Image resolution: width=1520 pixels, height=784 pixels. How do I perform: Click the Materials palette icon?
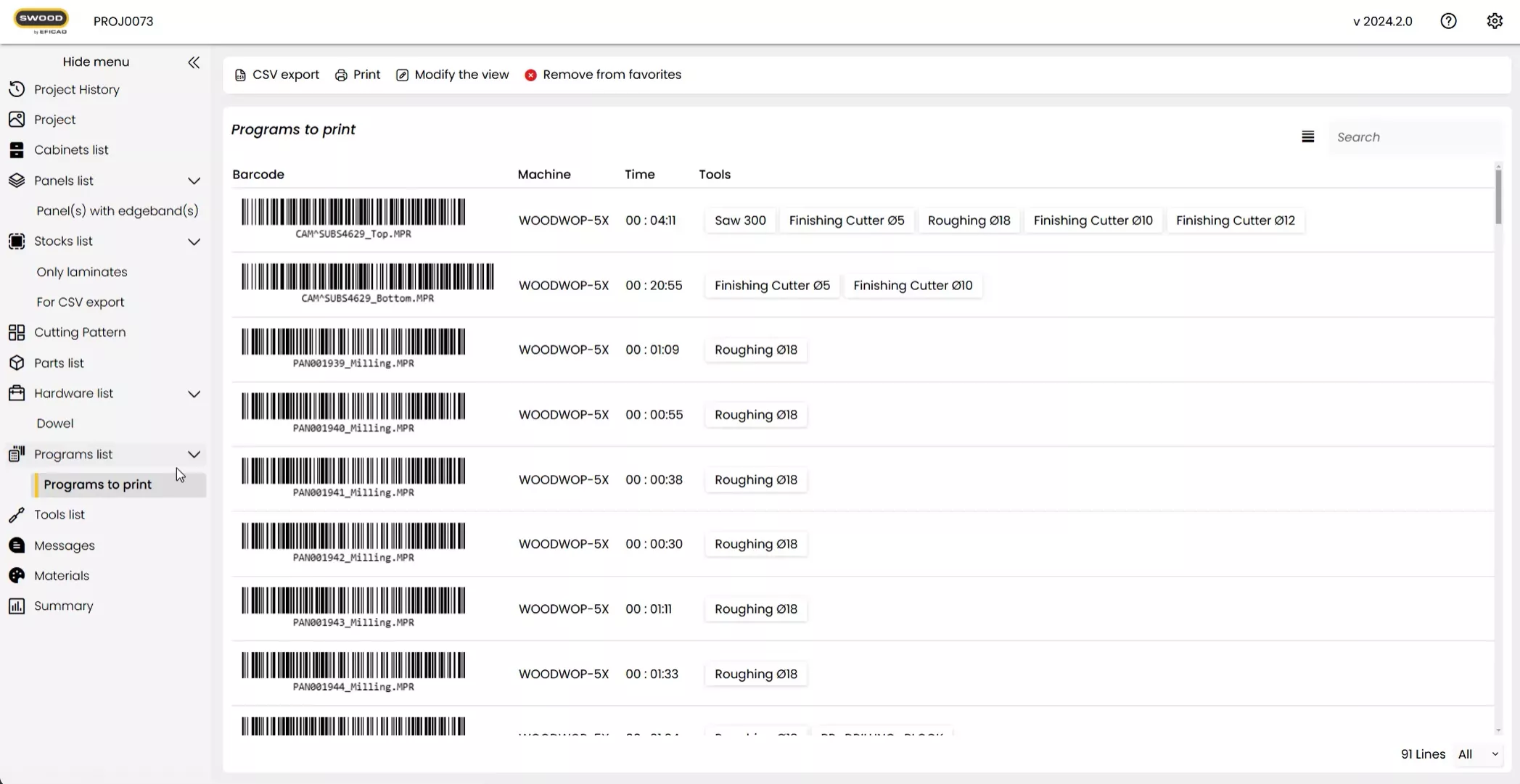(x=17, y=576)
